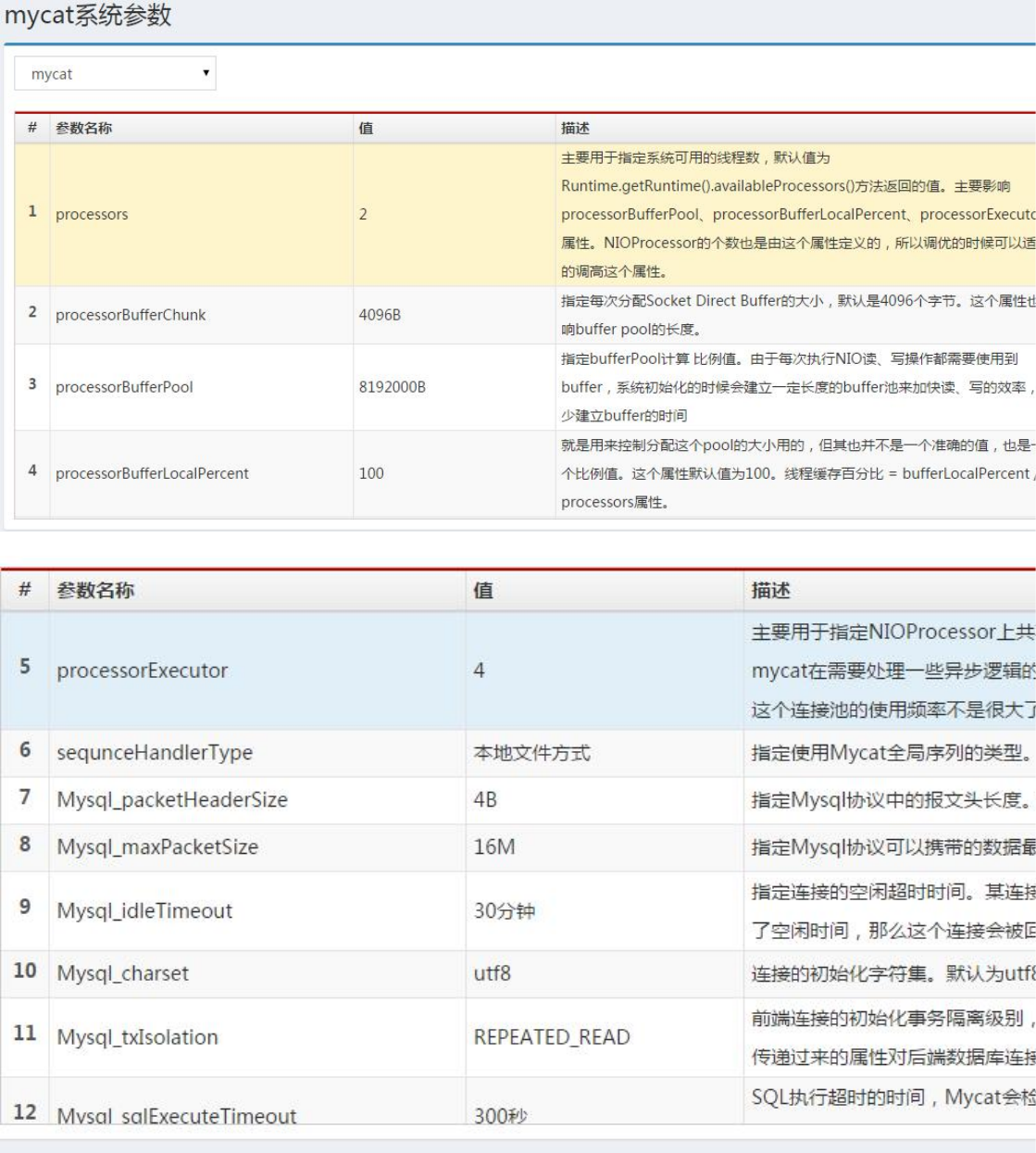This screenshot has width=1036, height=1153.
Task: Select the Mysql_maxPacketSize parameter name
Action: [157, 846]
